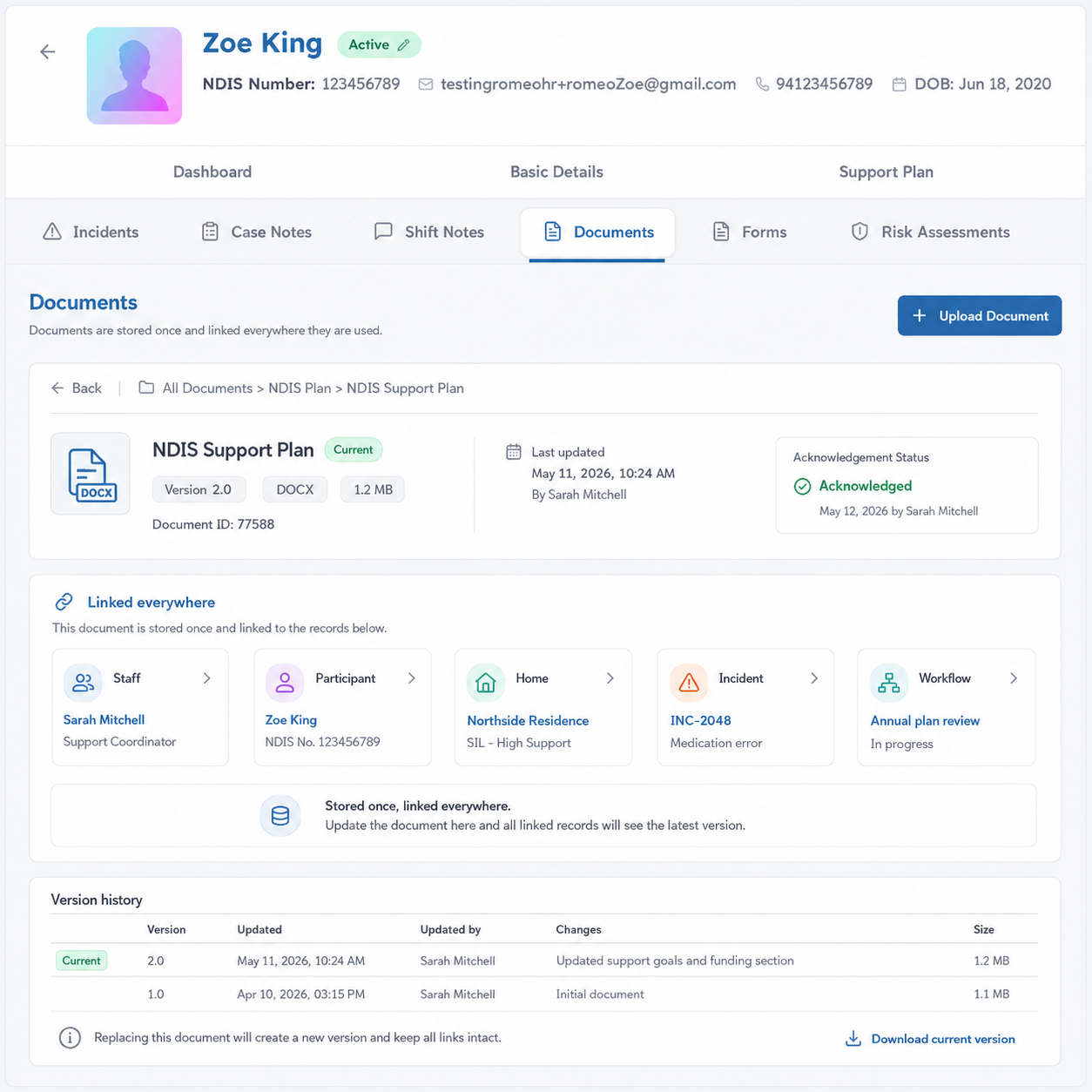The image size is (1092, 1092).
Task: Click the phone icon beside 94123456789
Action: [x=762, y=84]
